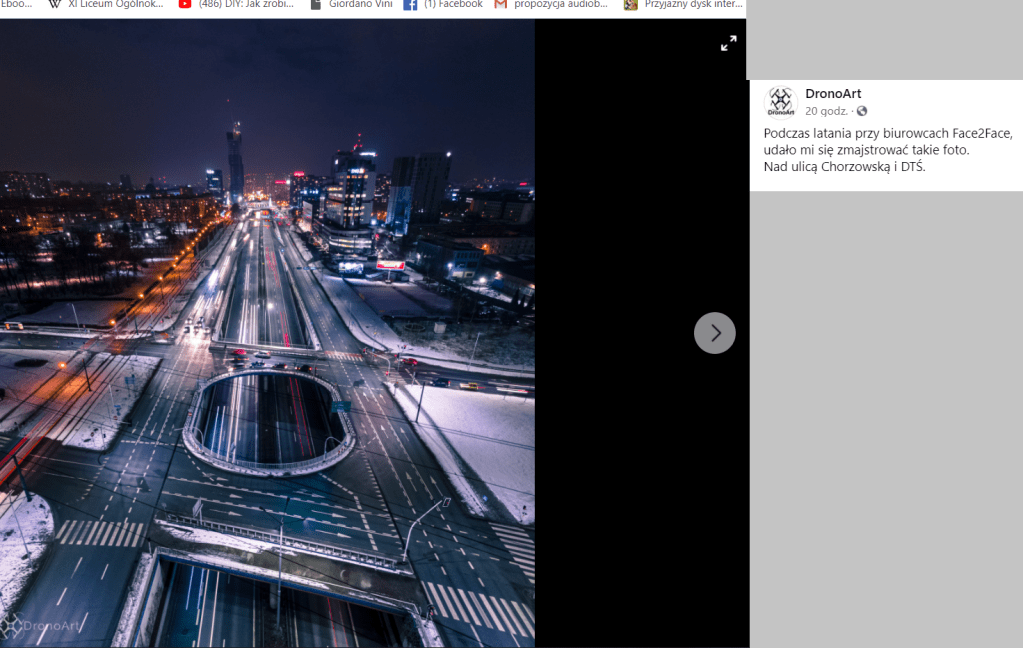Screen dimensions: 1023x648
Task: Click the 20 godz. post timestamp
Action: click(x=826, y=111)
